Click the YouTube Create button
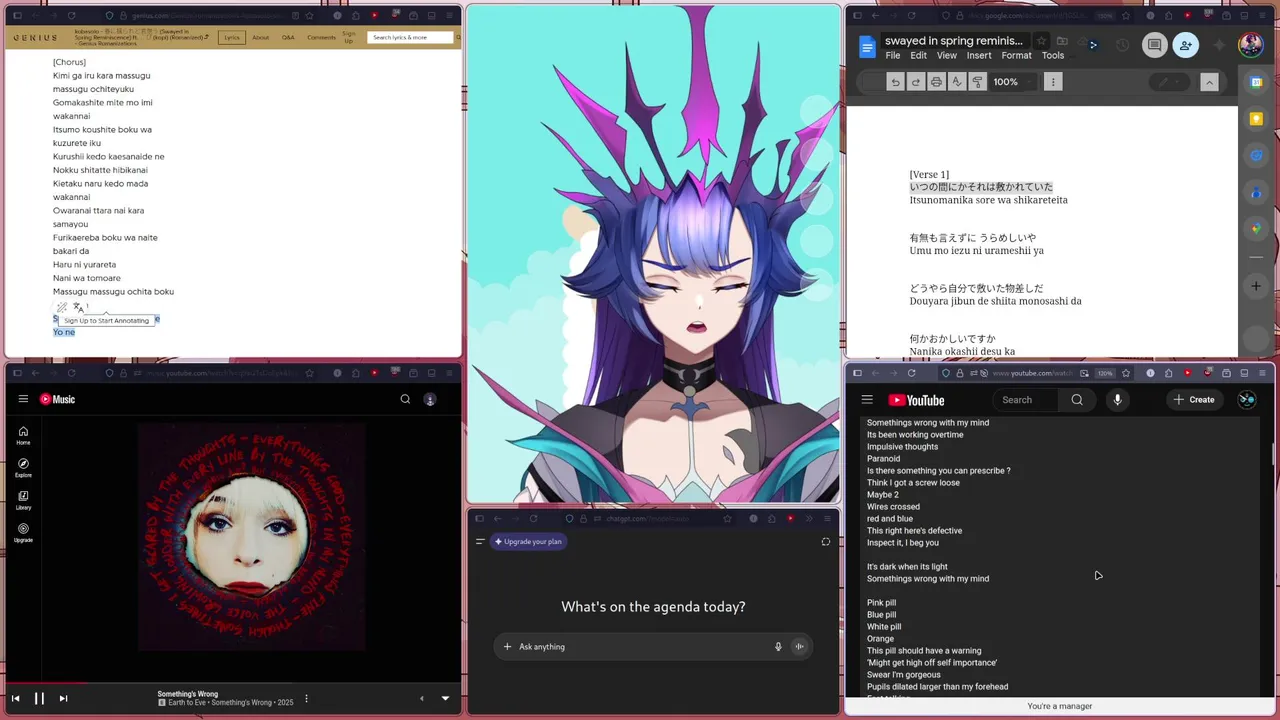Viewport: 1280px width, 720px height. click(x=1194, y=399)
